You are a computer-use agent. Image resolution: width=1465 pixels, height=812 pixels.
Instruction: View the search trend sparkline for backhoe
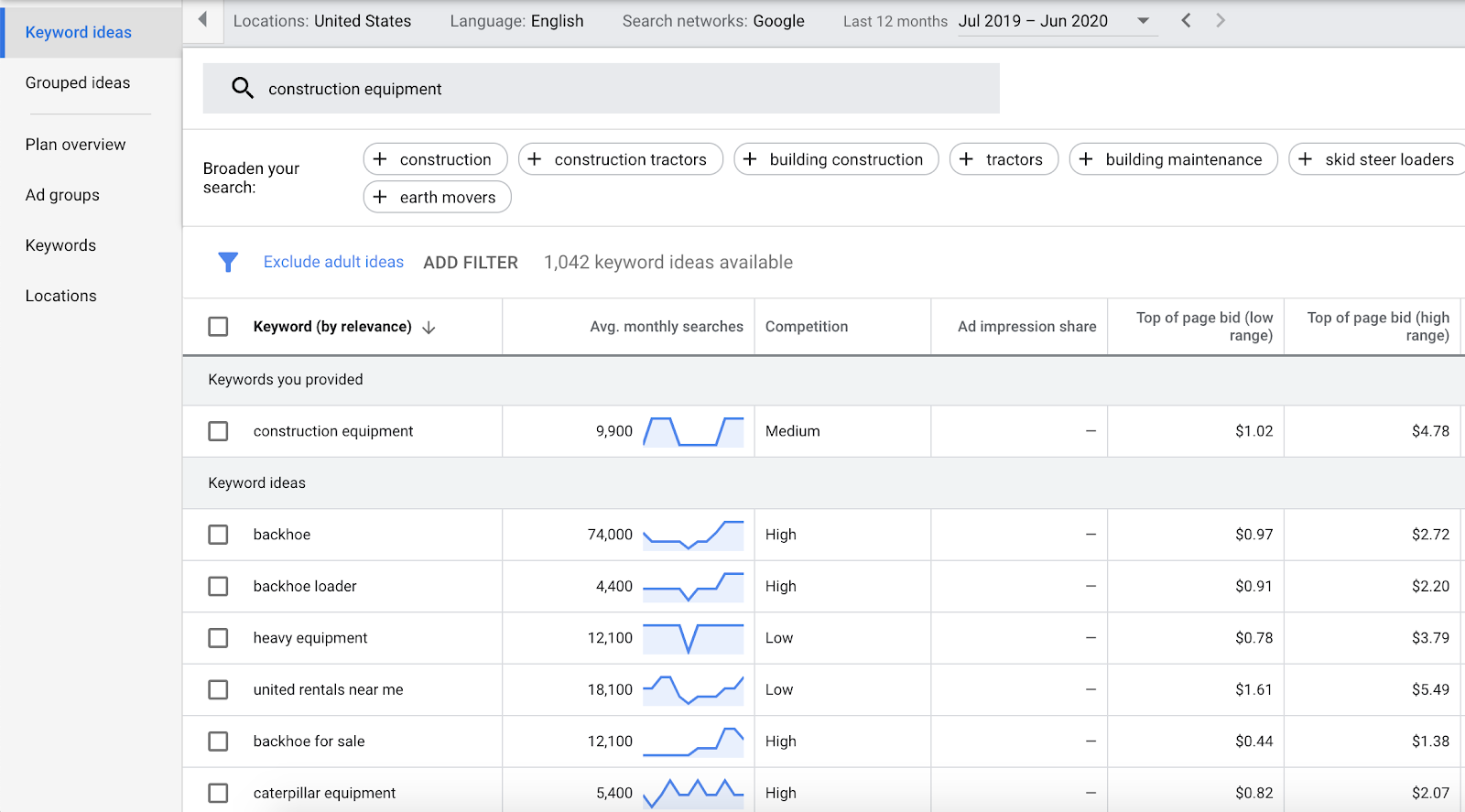tap(693, 535)
